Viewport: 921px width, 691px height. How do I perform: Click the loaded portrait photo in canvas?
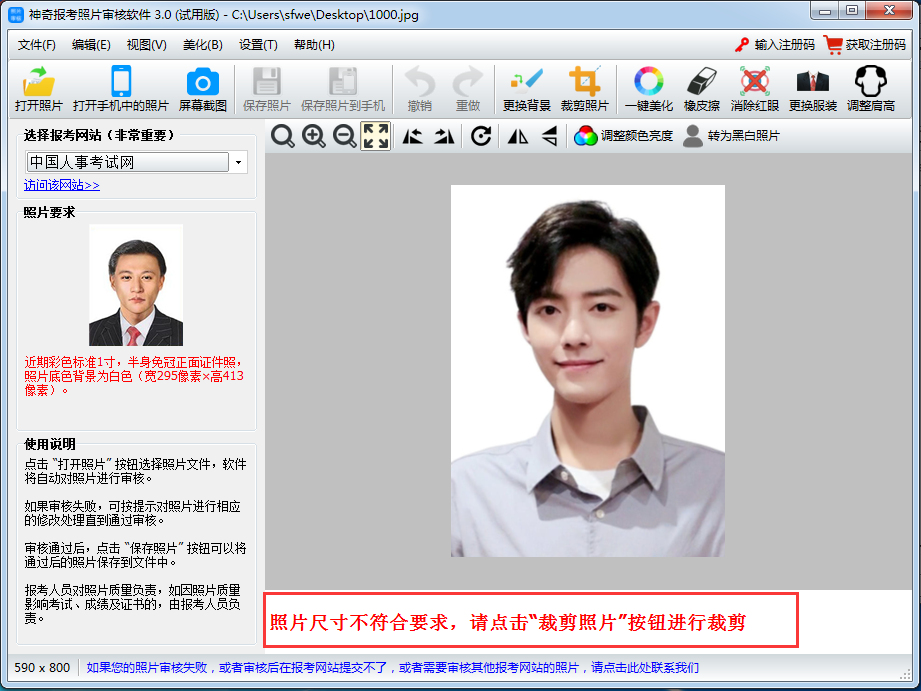[x=587, y=371]
